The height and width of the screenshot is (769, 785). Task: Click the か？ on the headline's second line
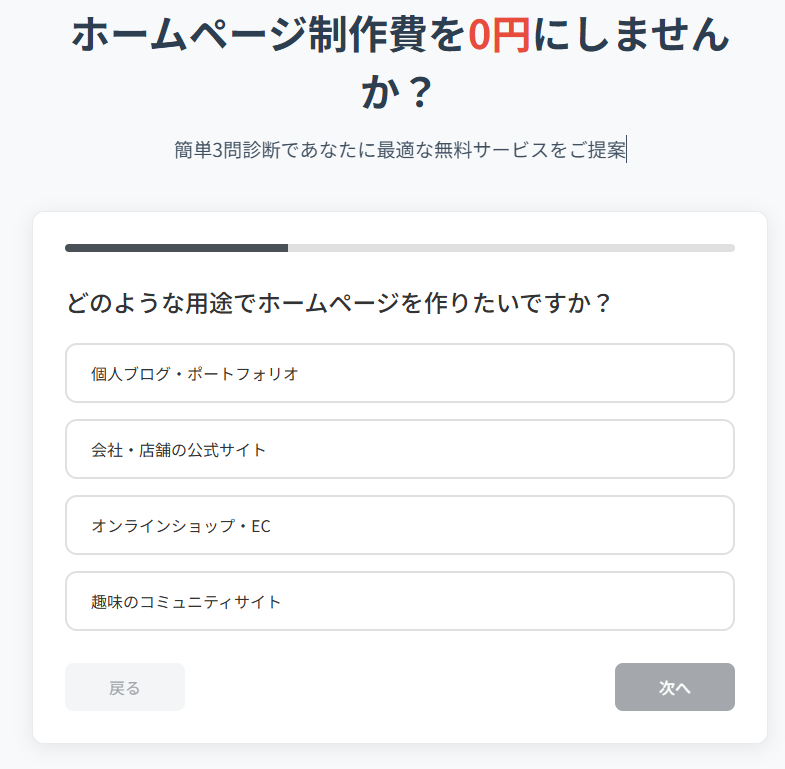coord(397,93)
